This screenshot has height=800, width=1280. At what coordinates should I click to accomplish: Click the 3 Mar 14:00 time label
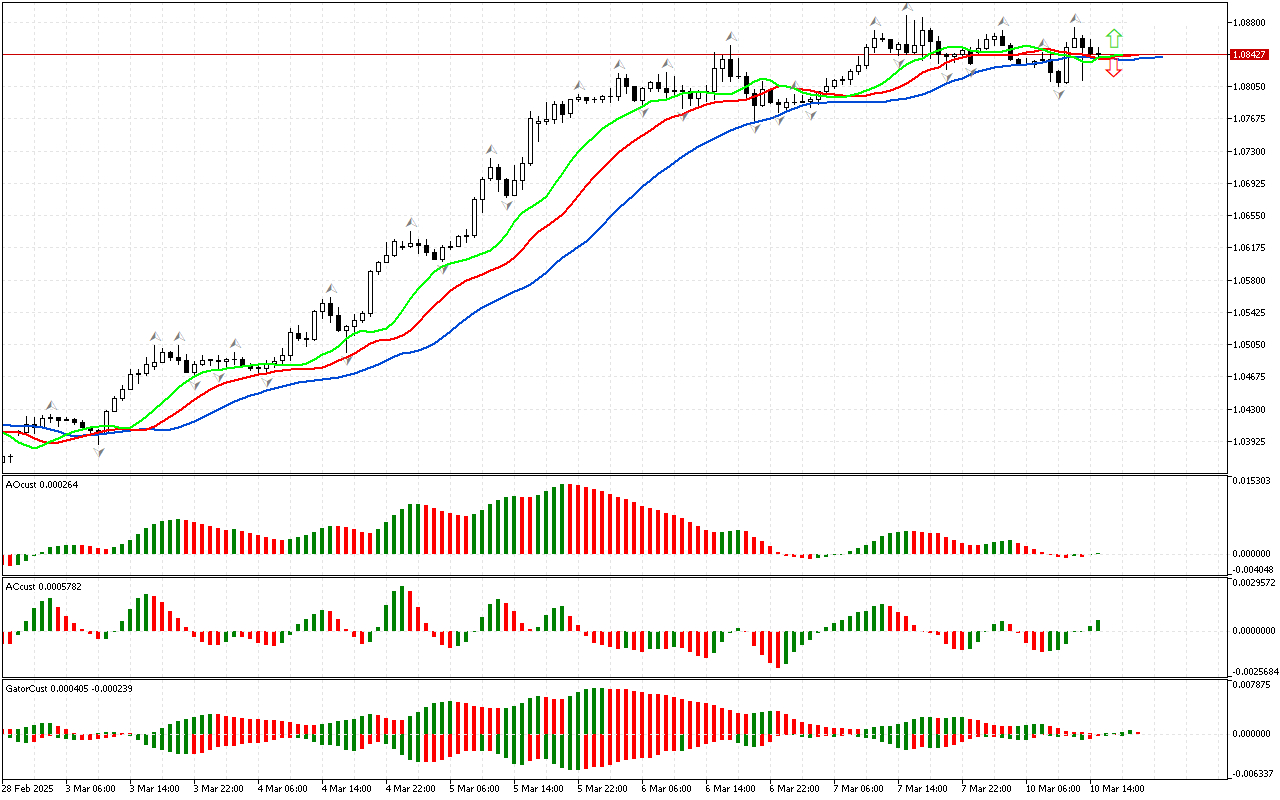click(x=155, y=789)
